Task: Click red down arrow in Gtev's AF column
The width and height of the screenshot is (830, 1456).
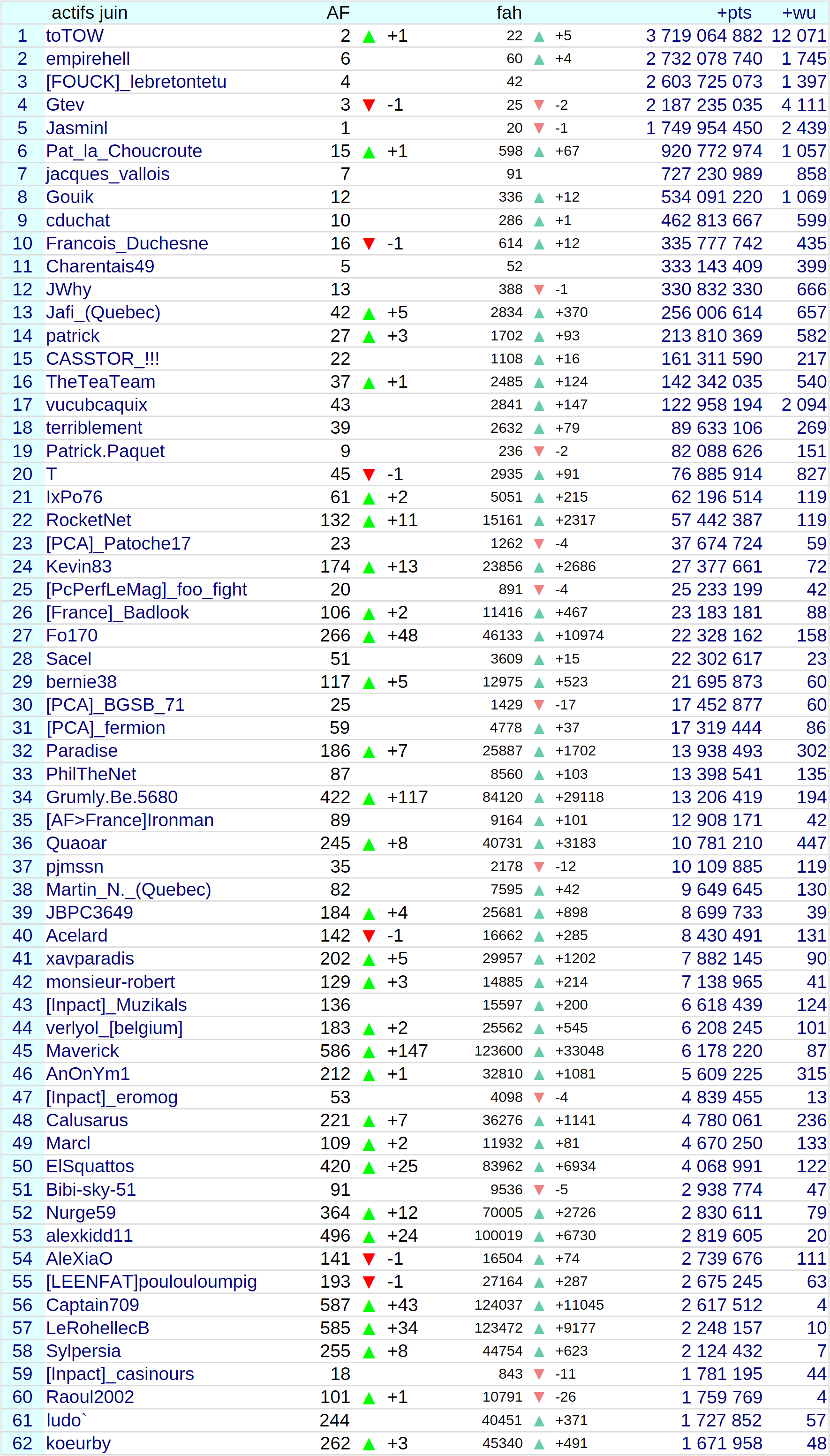Action: point(369,106)
